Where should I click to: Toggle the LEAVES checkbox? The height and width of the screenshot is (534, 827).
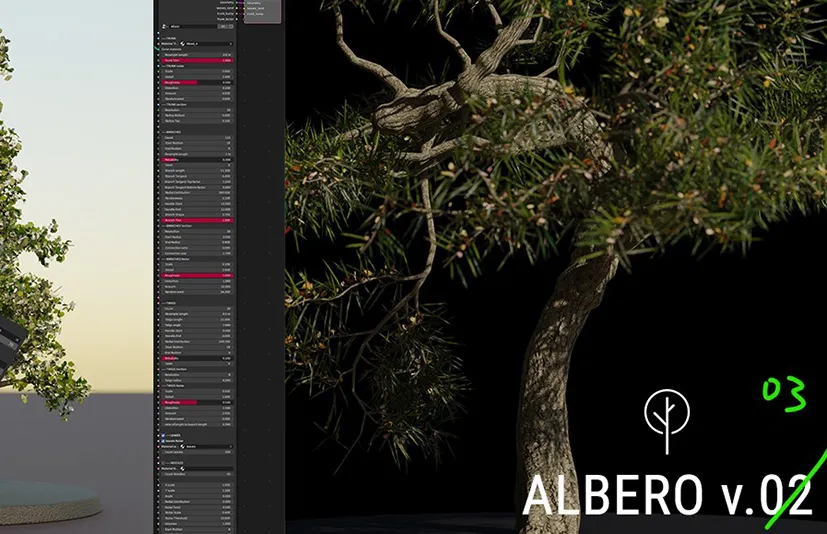(163, 434)
